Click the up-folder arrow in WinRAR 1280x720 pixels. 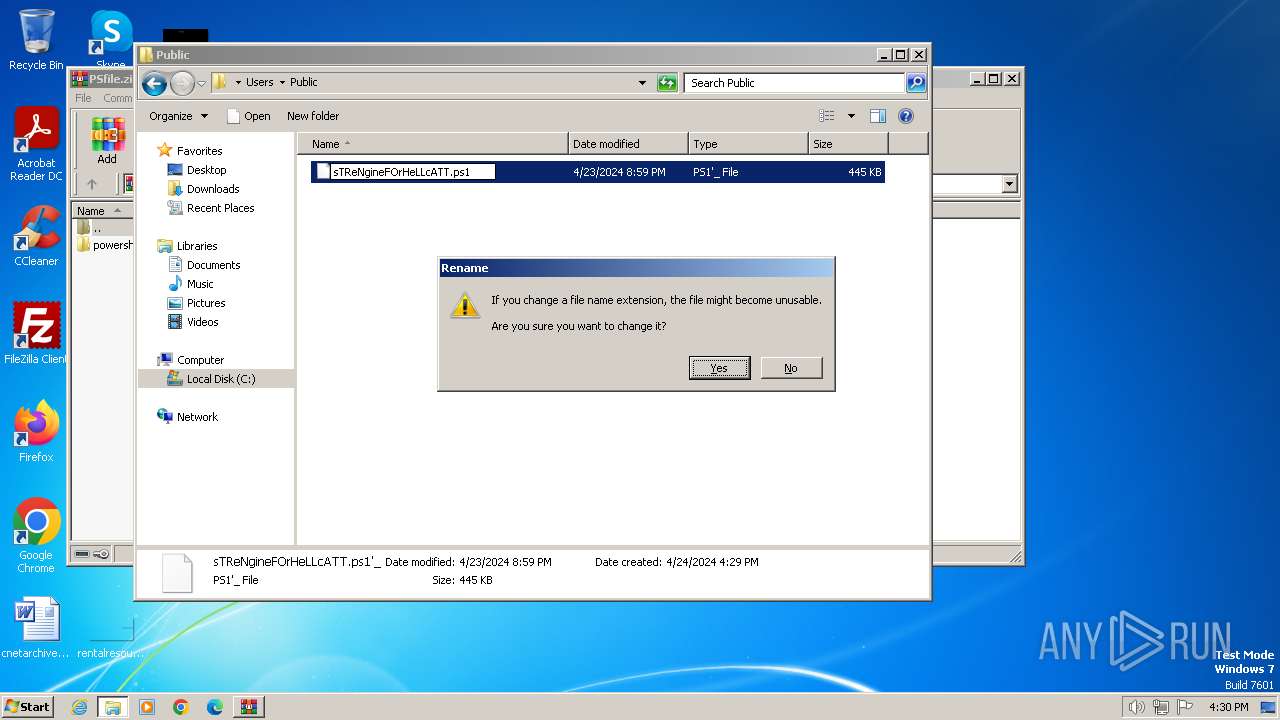[92, 184]
